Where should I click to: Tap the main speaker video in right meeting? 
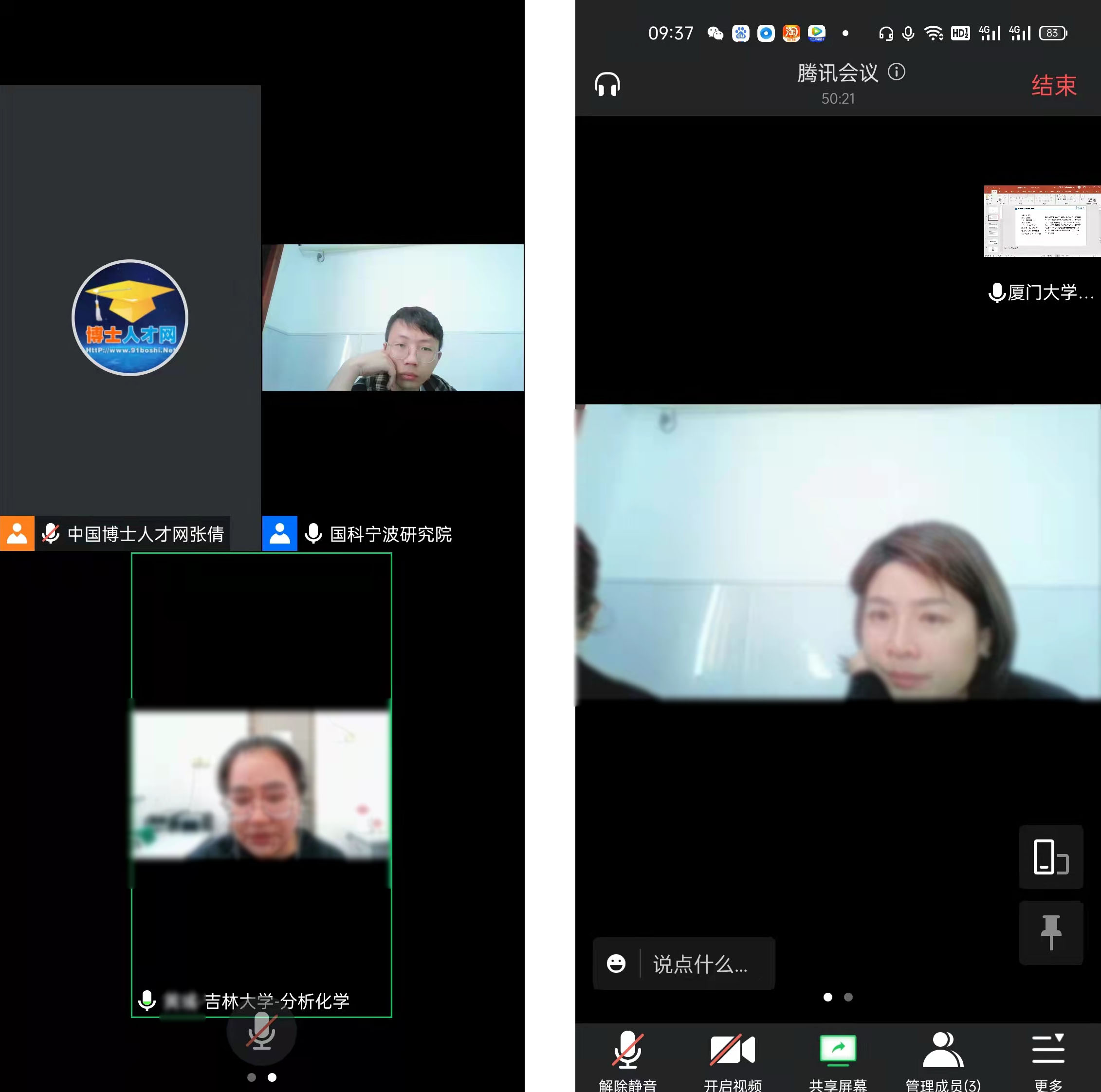point(838,552)
